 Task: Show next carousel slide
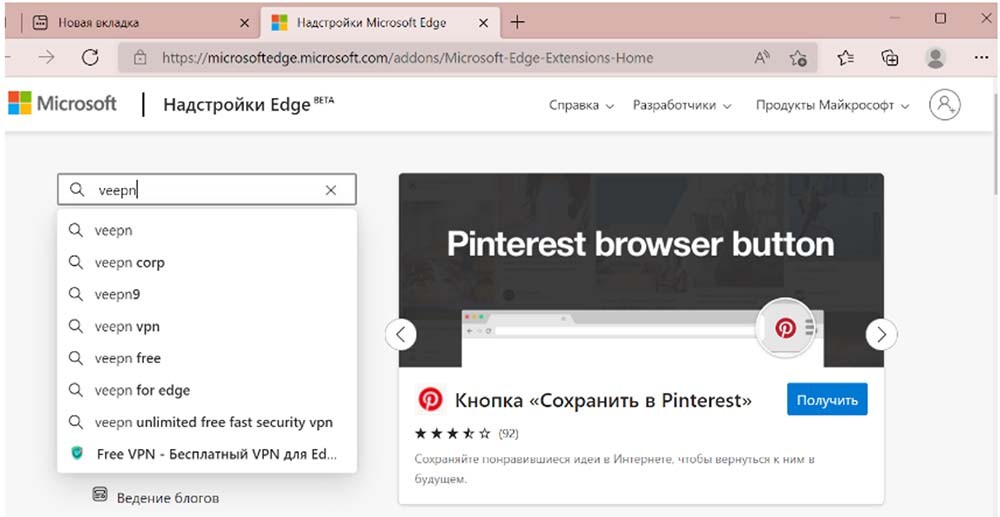(881, 334)
